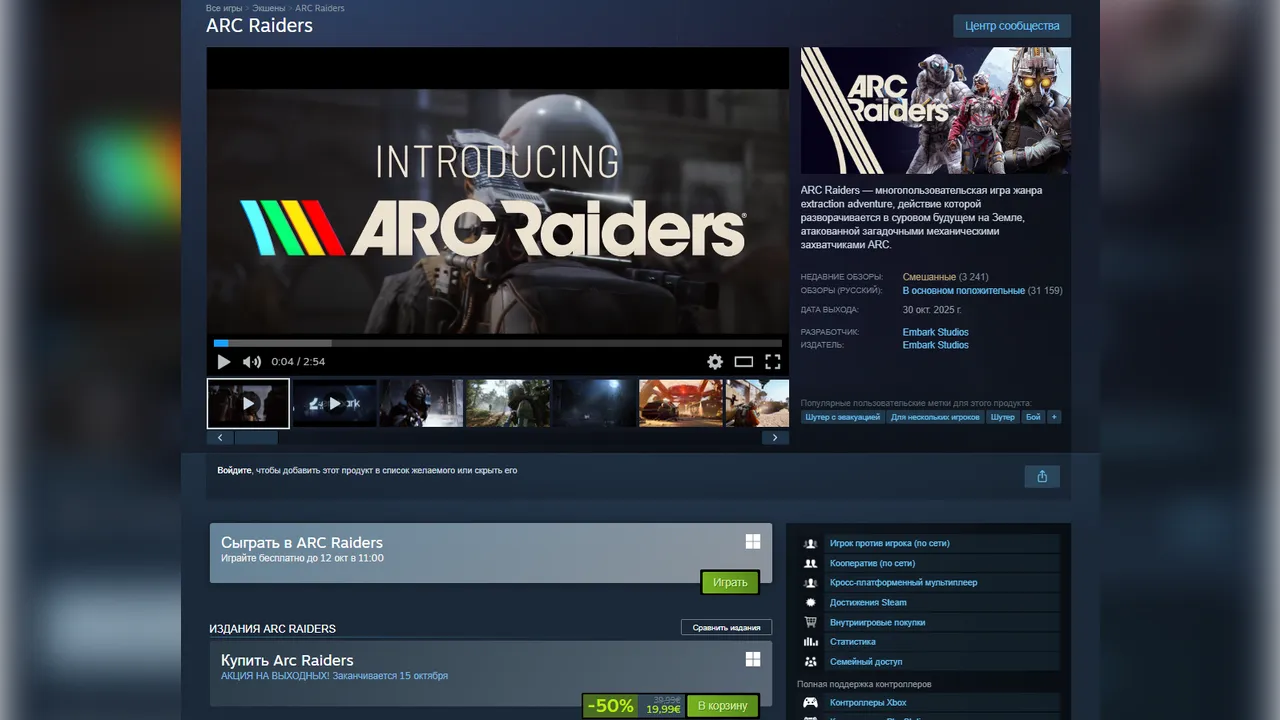
Task: Open В основном положительные reviews link
Action: [x=964, y=291]
